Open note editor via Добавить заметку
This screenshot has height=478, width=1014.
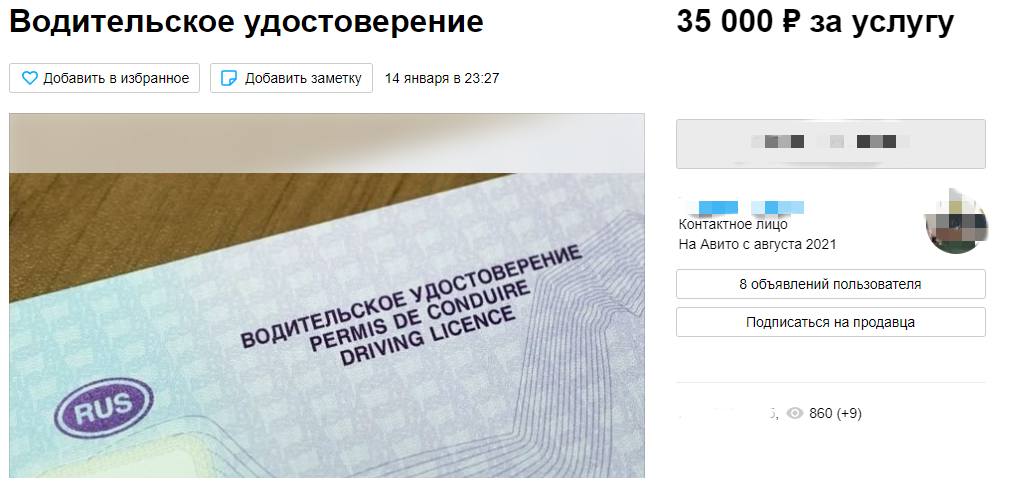click(x=291, y=78)
